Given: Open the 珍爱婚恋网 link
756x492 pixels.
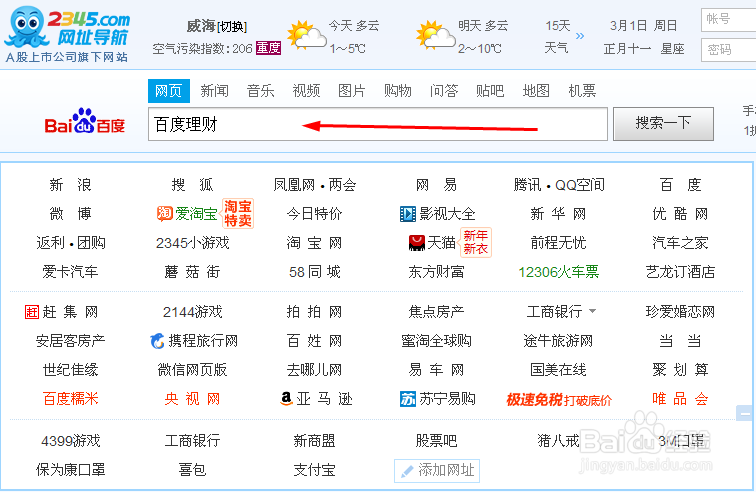Looking at the screenshot, I should (x=680, y=312).
